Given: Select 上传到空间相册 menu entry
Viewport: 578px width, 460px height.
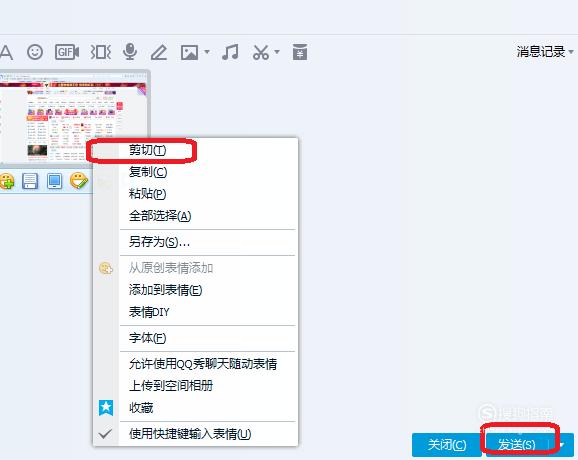Looking at the screenshot, I should (195, 386).
